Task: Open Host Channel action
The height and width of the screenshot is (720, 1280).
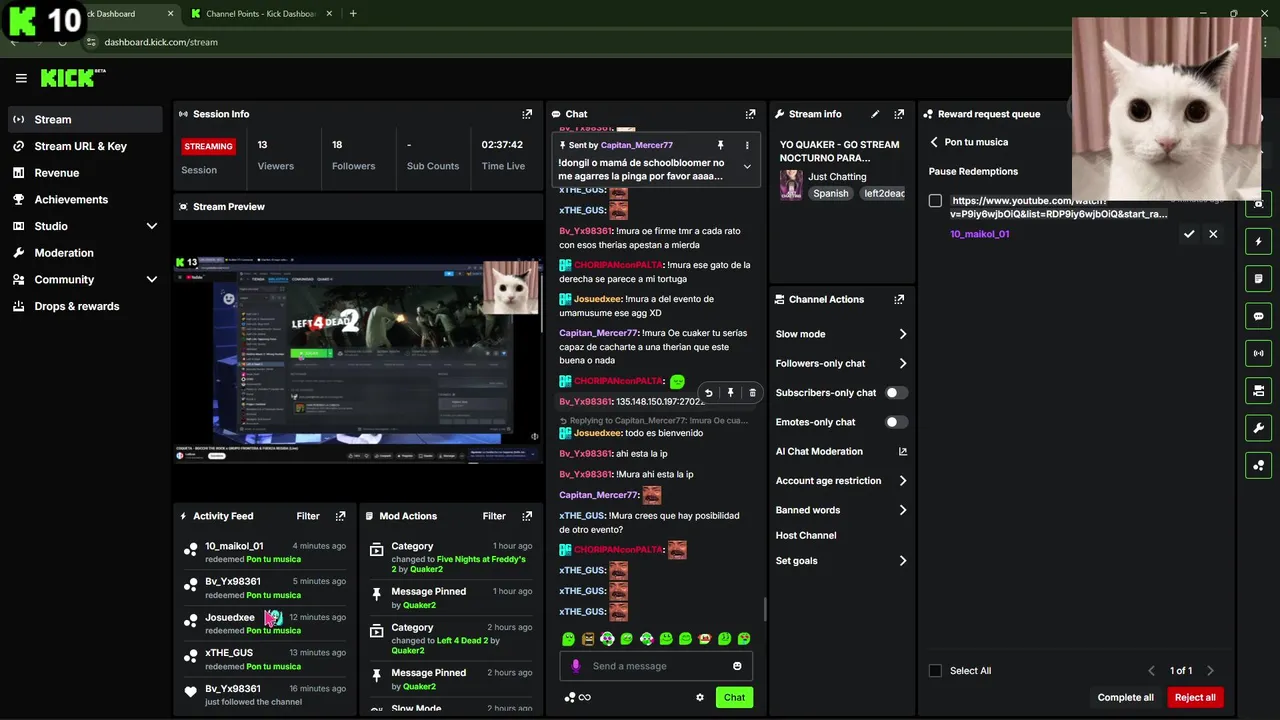Action: tap(806, 535)
